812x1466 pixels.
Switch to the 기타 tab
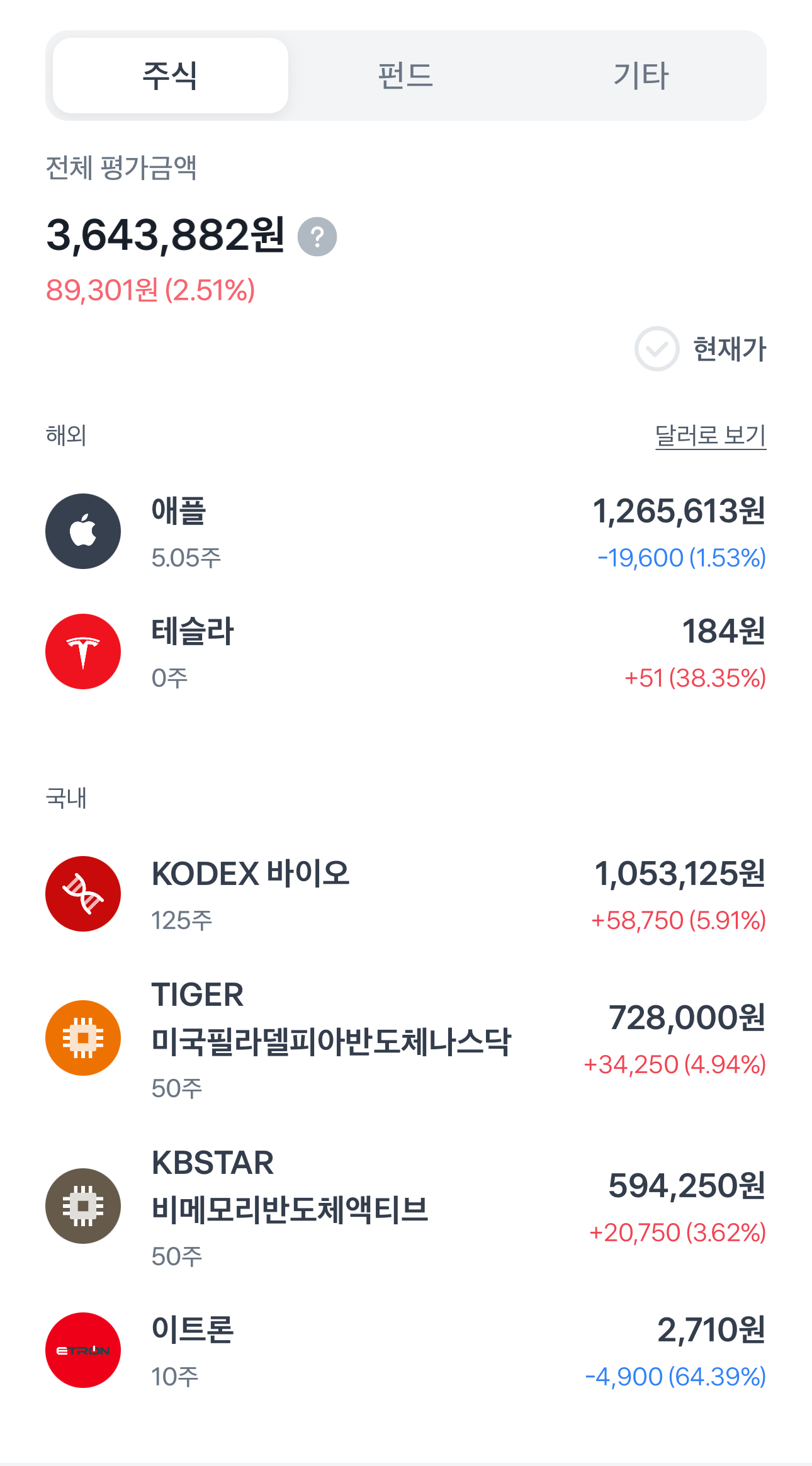pyautogui.click(x=641, y=76)
